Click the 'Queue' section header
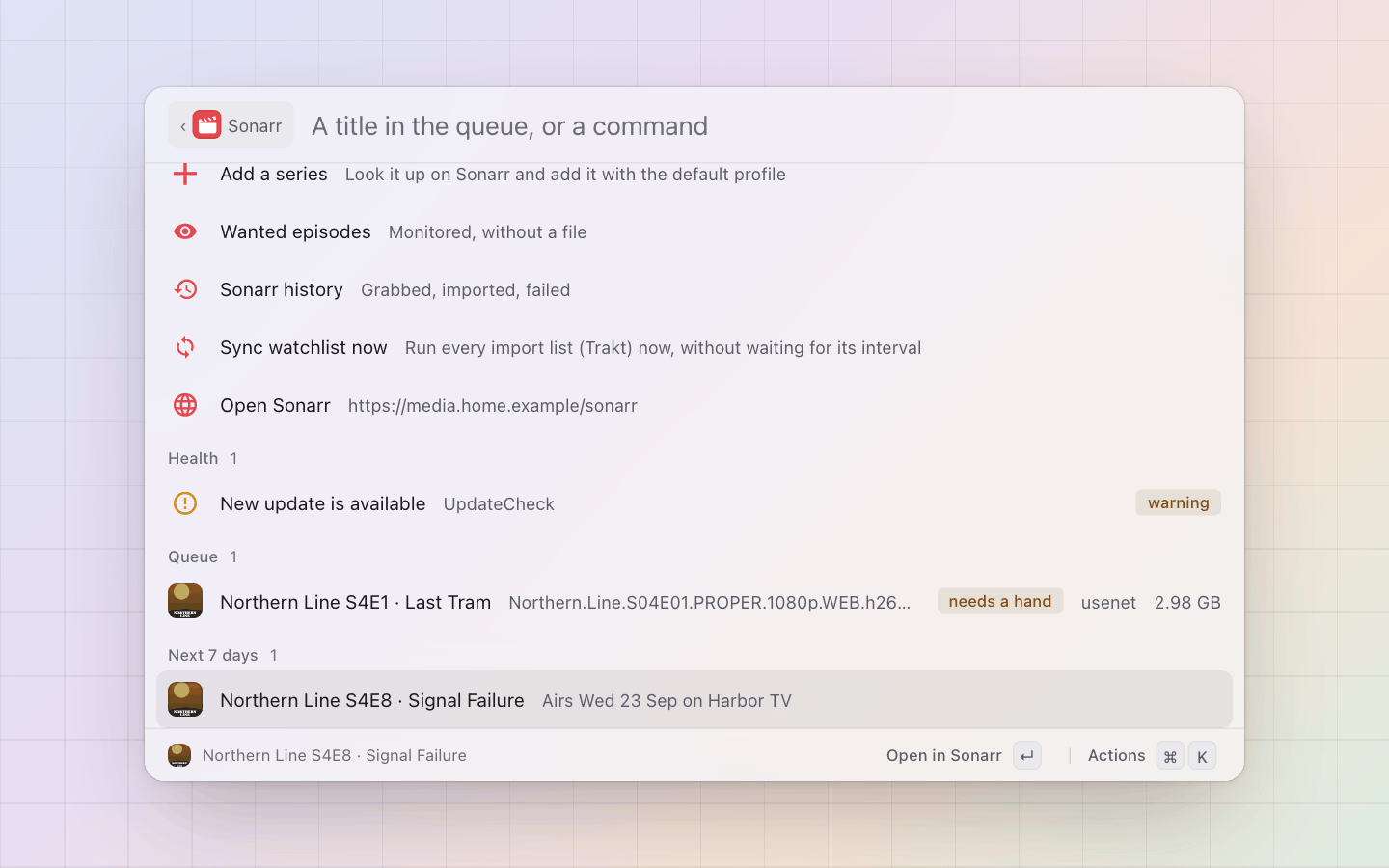Screen dimensions: 1389x868 pos(193,556)
